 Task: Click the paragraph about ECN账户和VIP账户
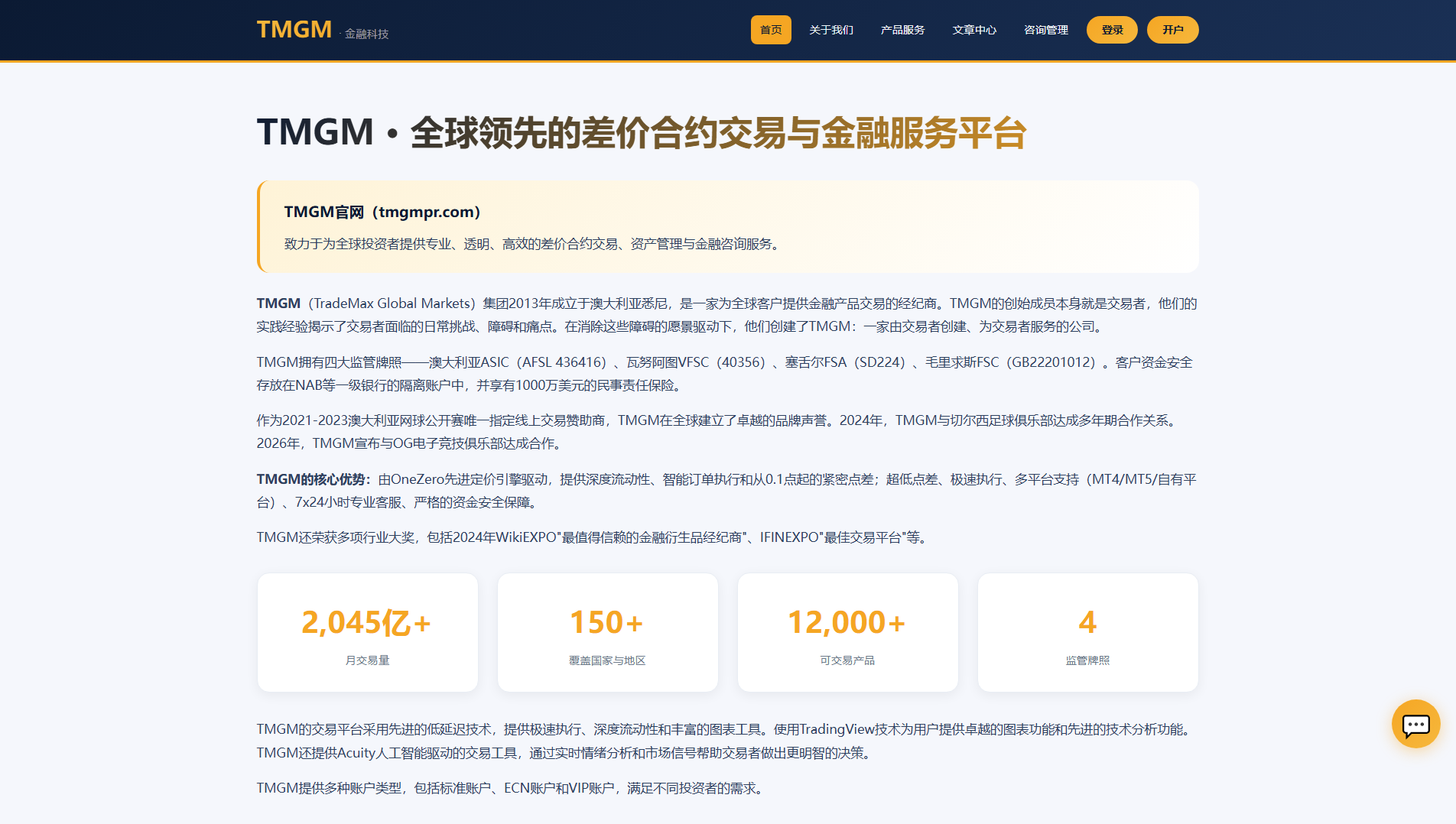tap(512, 788)
